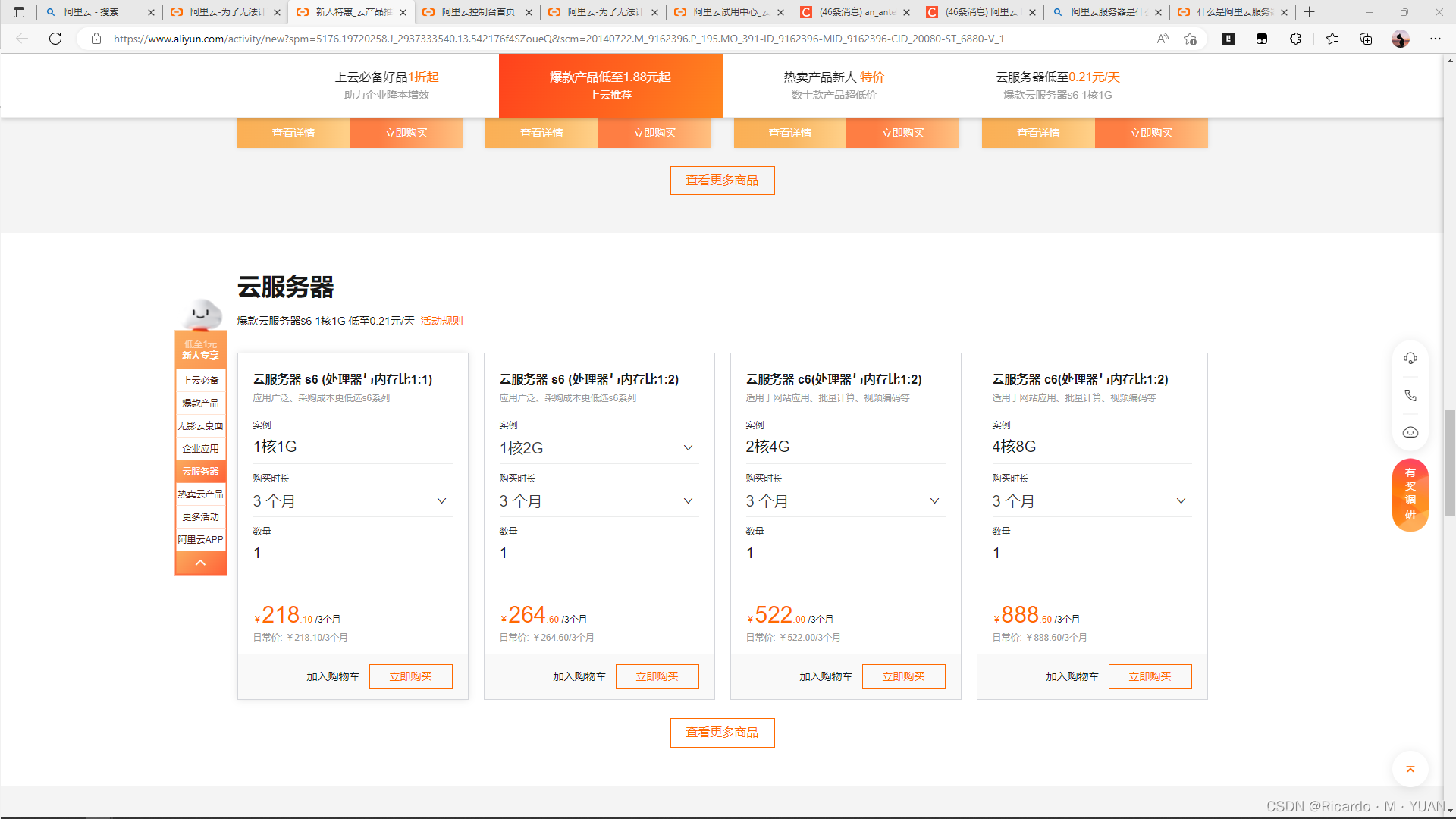This screenshot has width=1456, height=819.
Task: Jump to 企业应用 in sidebar
Action: pos(200,449)
